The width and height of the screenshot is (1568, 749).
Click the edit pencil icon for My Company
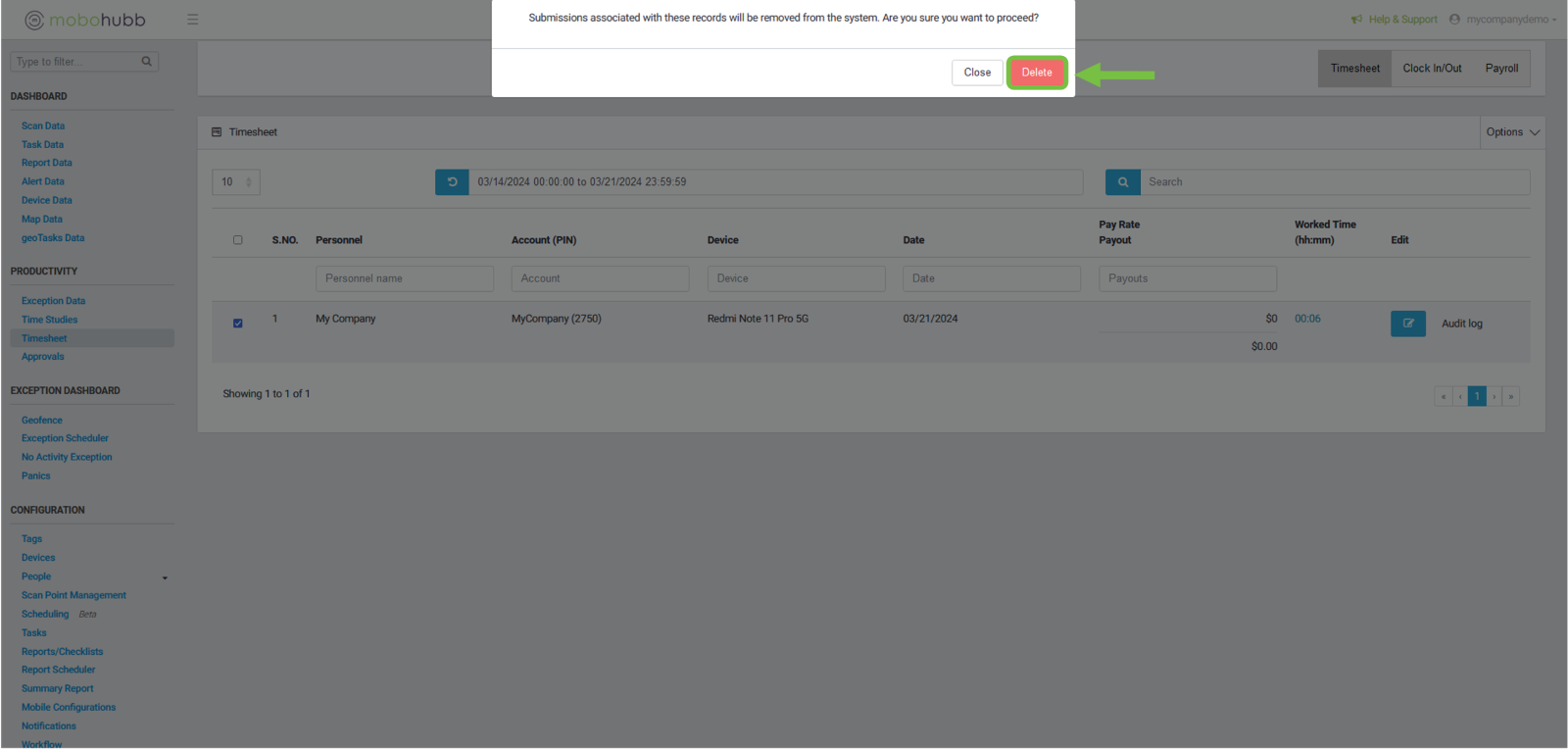[x=1407, y=324]
